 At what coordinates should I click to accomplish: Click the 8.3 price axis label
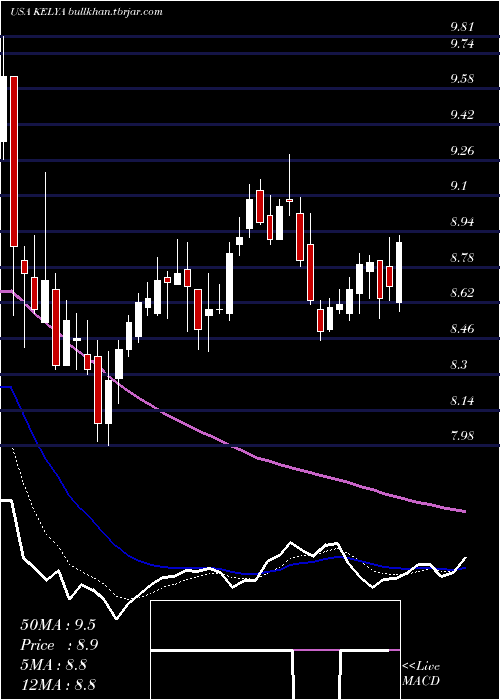coord(458,365)
